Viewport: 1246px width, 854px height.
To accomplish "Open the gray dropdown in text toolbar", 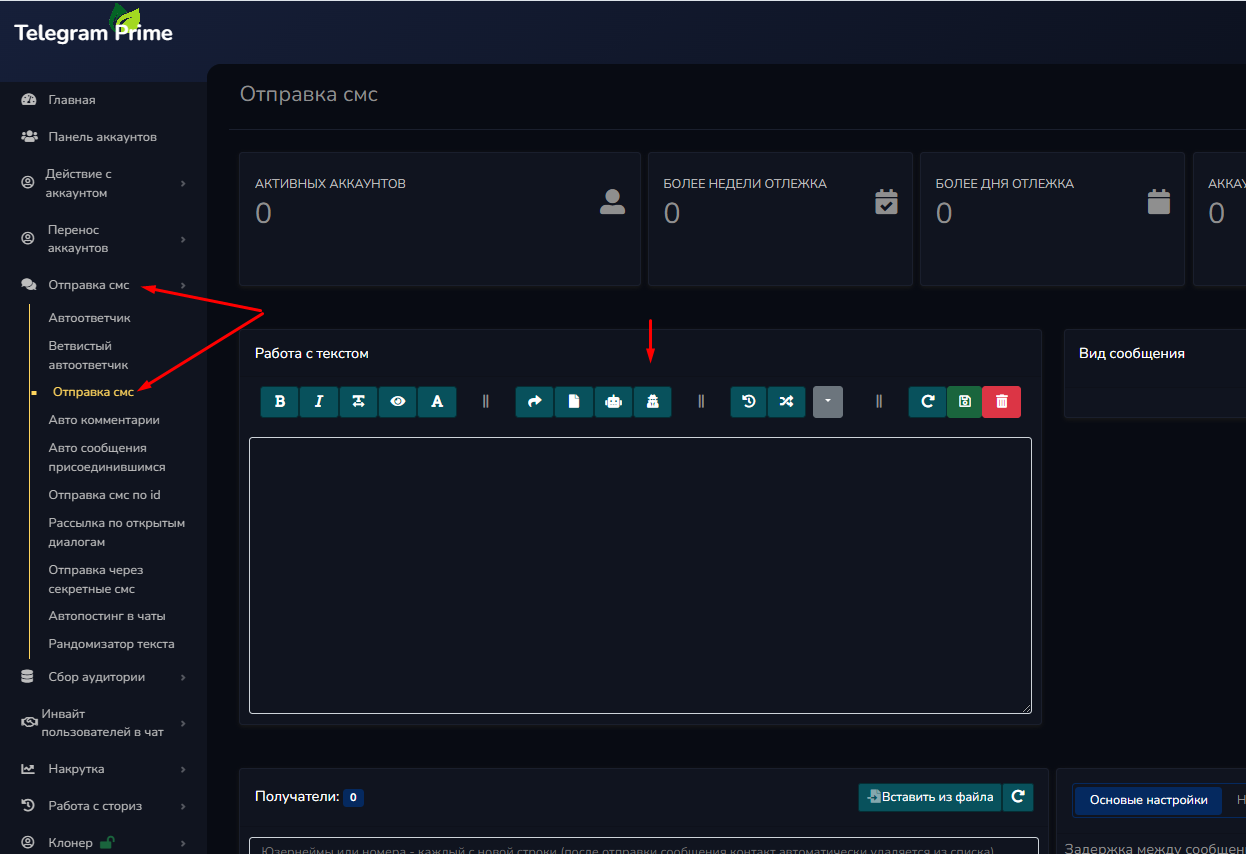I will point(828,402).
